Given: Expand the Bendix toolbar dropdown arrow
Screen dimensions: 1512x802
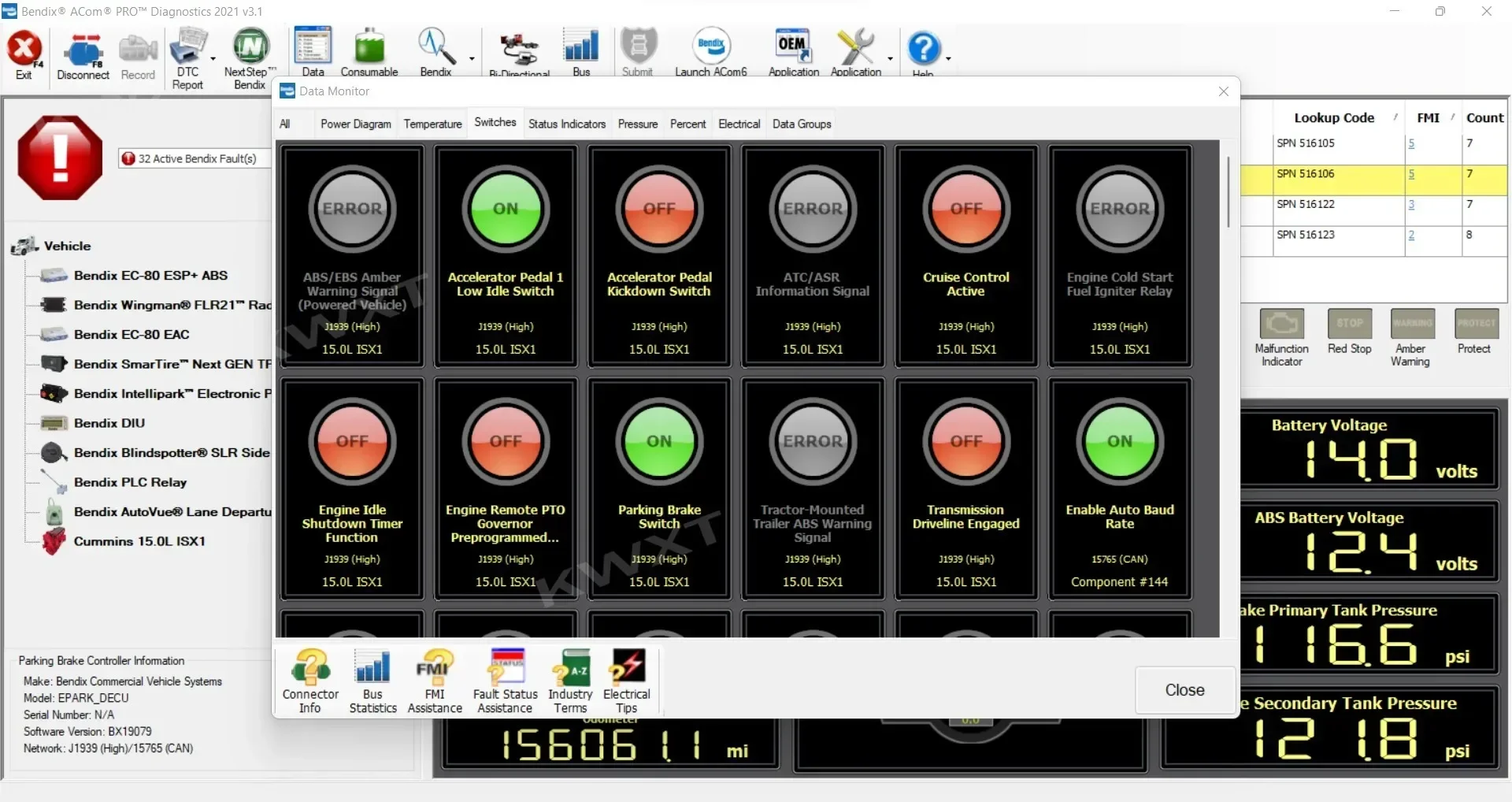Looking at the screenshot, I should point(472,59).
